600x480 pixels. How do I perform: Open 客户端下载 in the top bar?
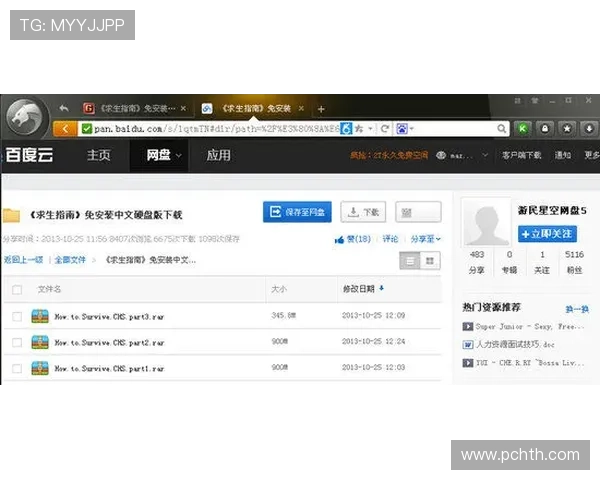(x=522, y=155)
